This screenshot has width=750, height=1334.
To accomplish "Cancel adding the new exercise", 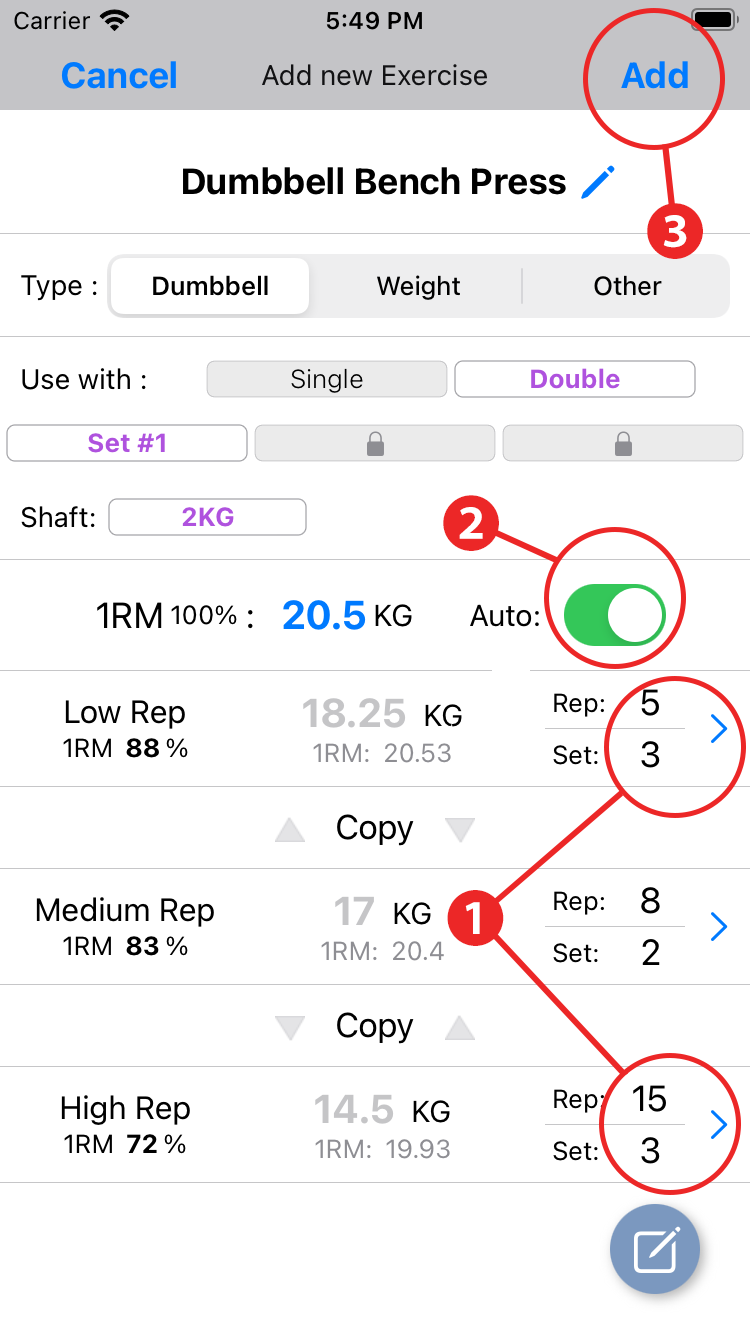I will tap(119, 76).
